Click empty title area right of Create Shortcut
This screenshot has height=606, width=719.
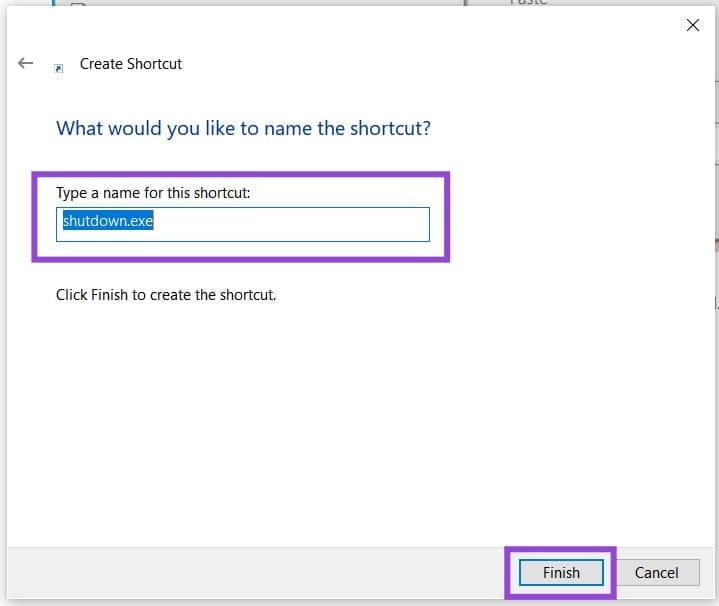400,64
